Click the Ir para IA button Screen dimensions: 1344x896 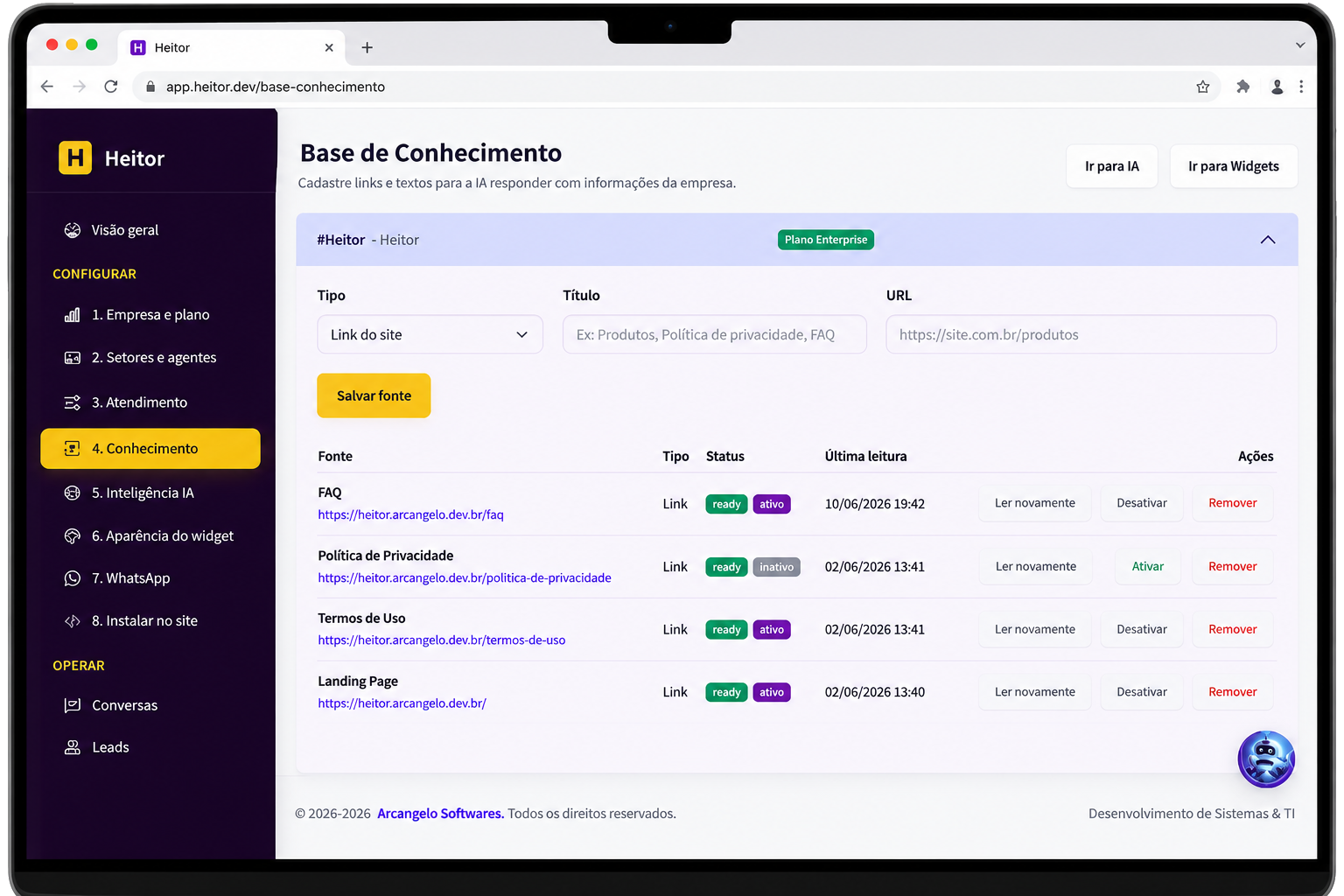coord(1112,166)
